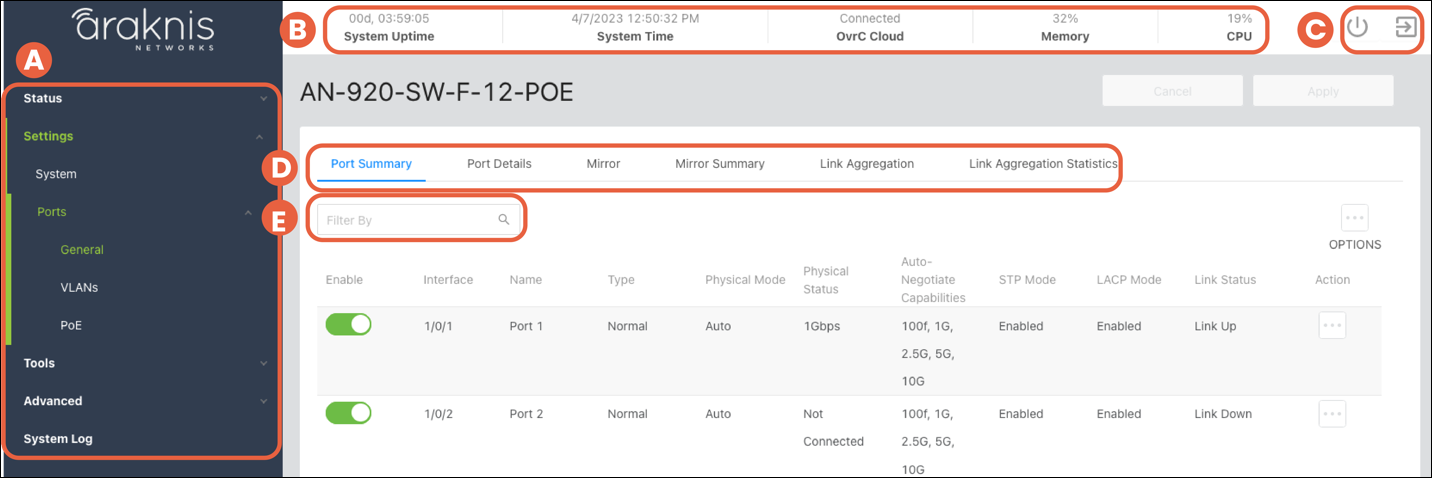Collapse the Settings menu section

[x=140, y=136]
